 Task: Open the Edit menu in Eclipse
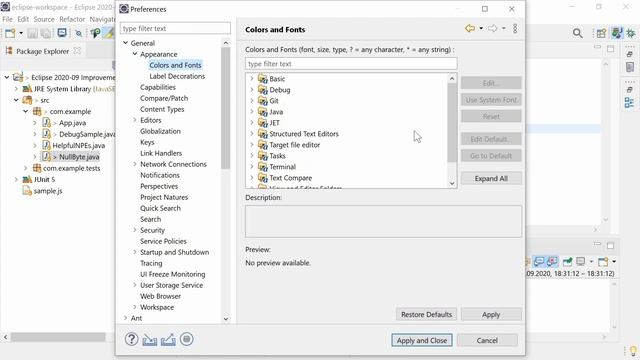click(x=23, y=19)
